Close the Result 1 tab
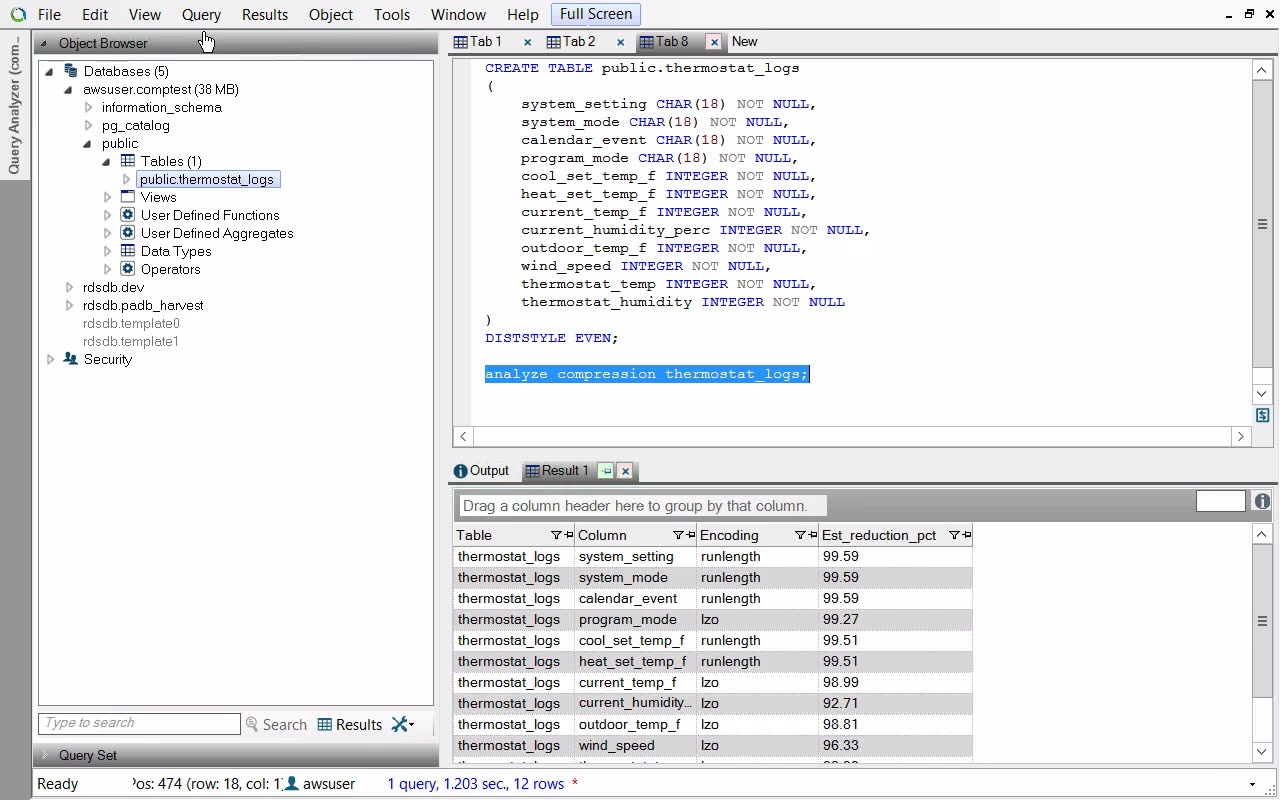1280x800 pixels. (x=625, y=471)
